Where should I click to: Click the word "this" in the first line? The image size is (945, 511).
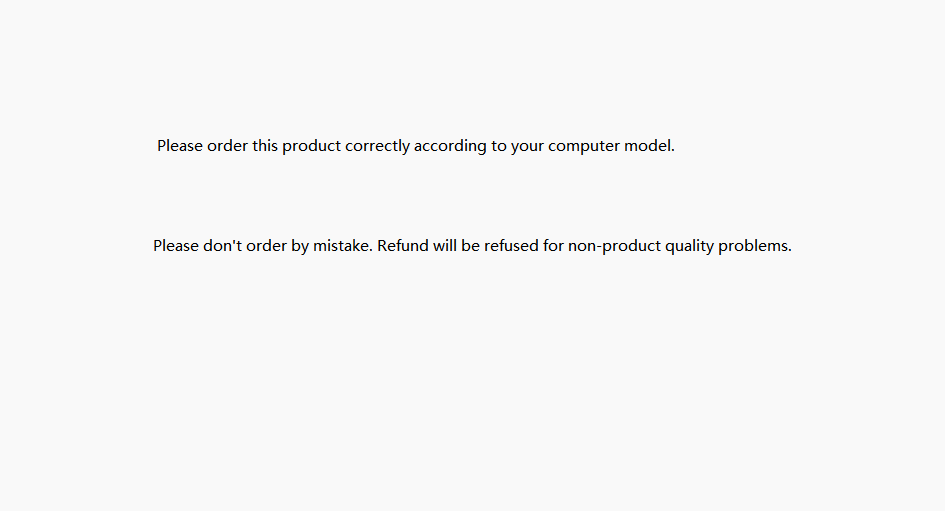coord(265,146)
